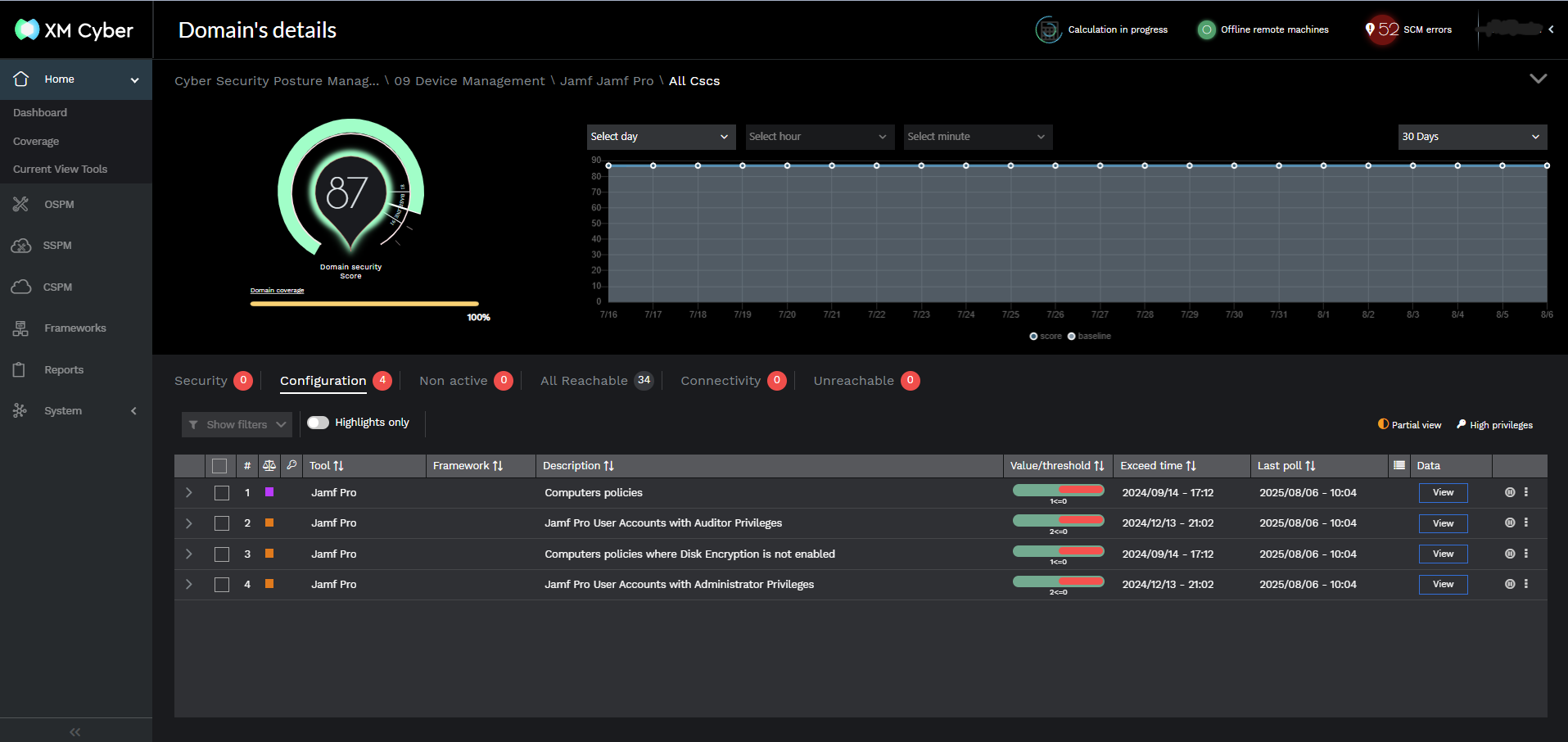Open the Select minute dropdown
The image size is (1568, 742).
[977, 137]
